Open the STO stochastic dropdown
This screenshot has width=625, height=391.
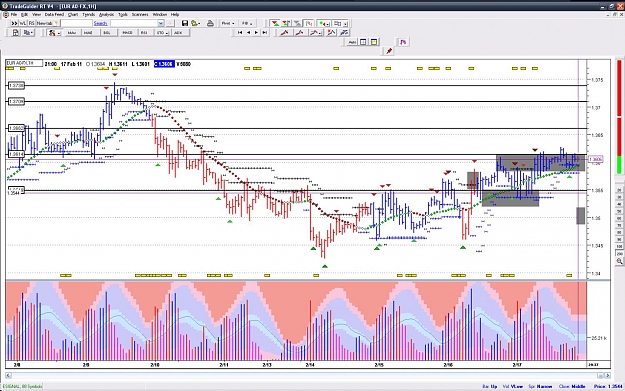[x=162, y=33]
